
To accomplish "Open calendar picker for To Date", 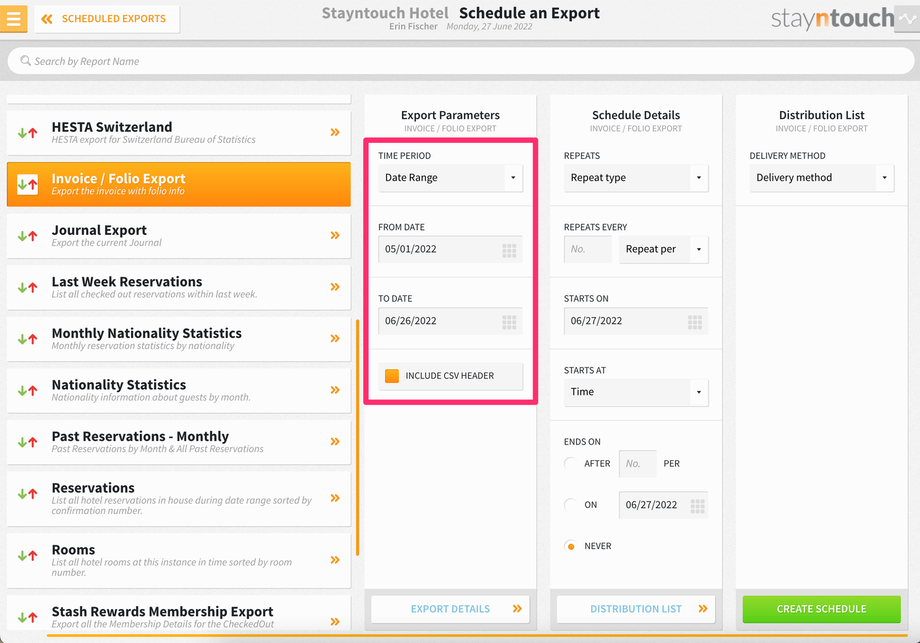I will (x=509, y=322).
